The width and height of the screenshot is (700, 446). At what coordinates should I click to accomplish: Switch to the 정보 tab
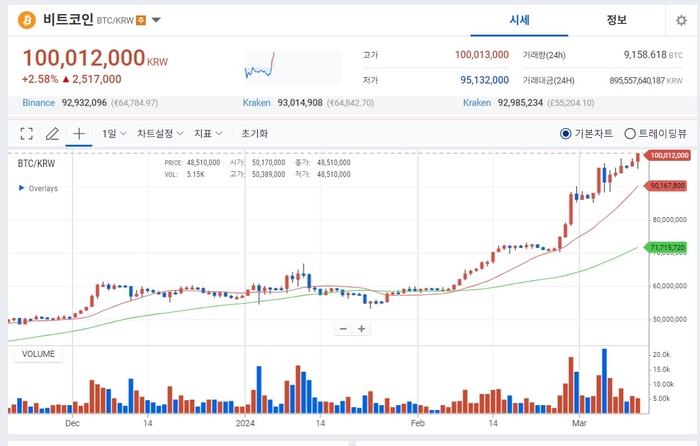(x=617, y=20)
